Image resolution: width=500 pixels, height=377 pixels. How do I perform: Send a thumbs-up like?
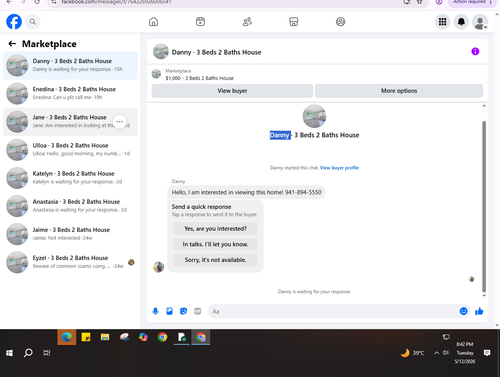coord(479,311)
